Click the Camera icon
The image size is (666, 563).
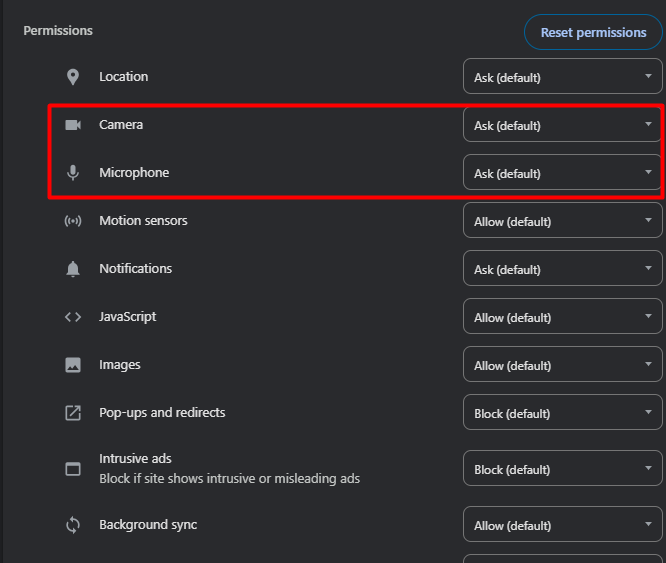[x=73, y=125]
